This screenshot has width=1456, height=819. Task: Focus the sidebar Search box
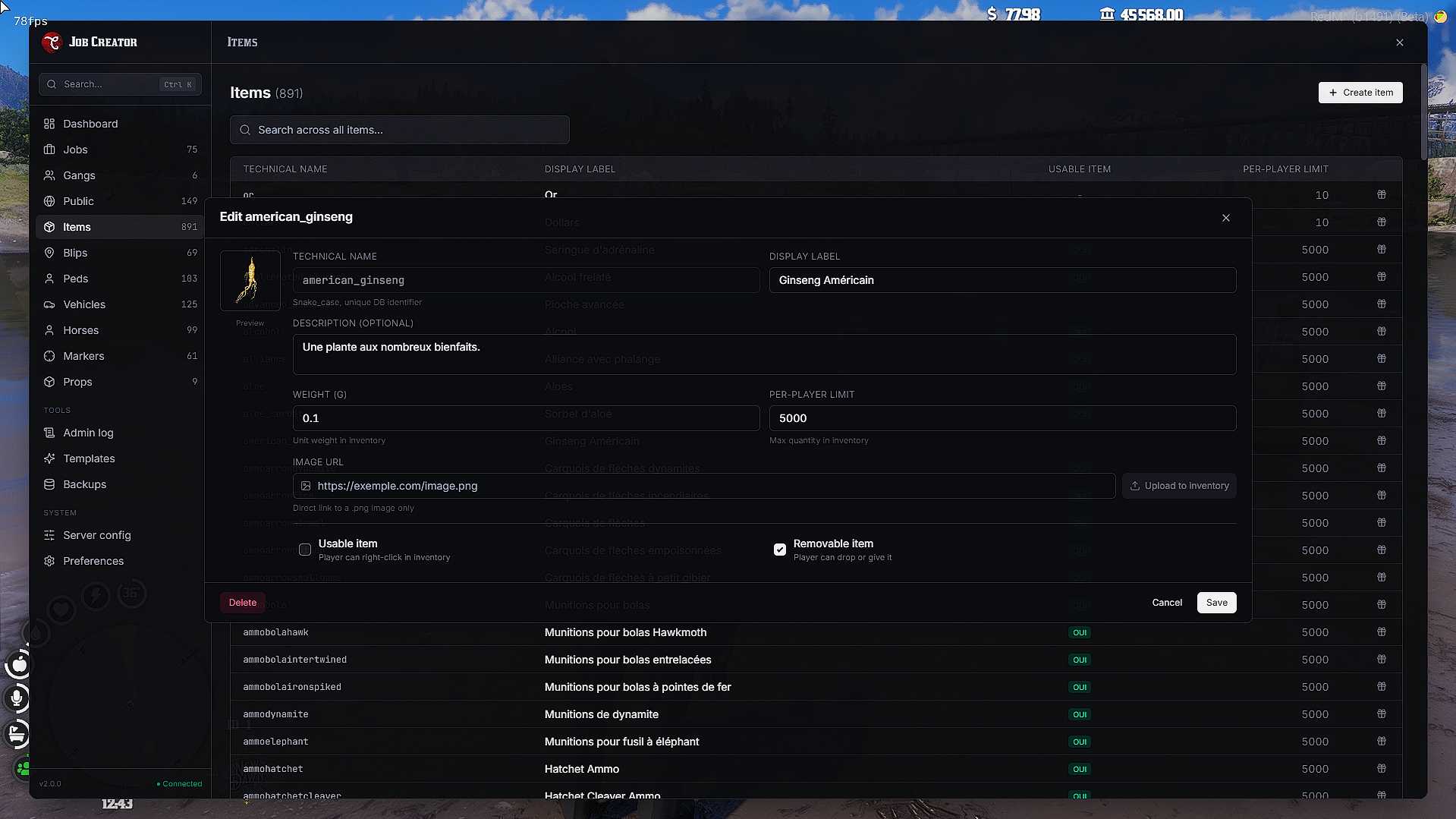click(x=120, y=84)
